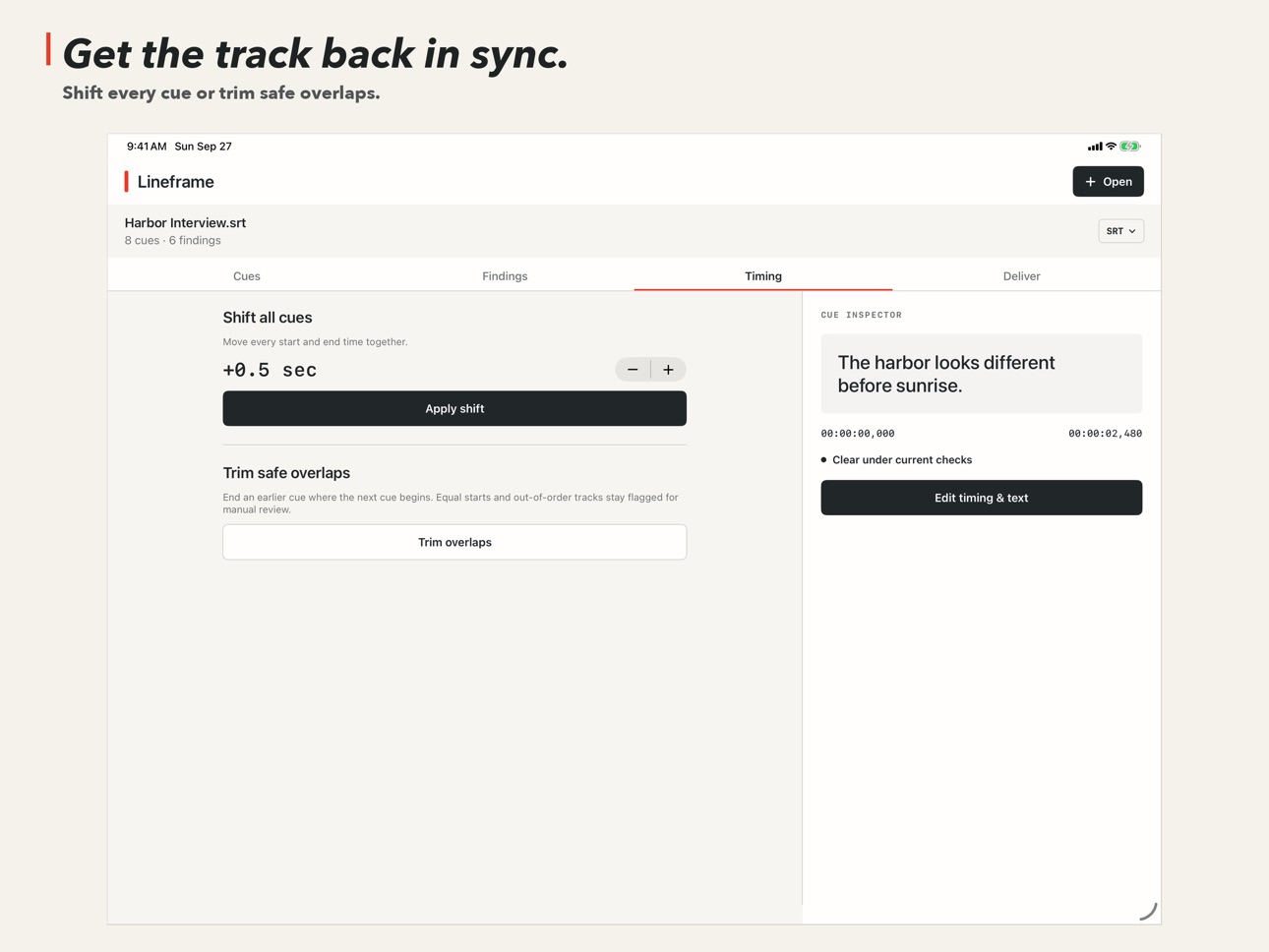Click the battery charging status icon
1269x952 pixels.
pyautogui.click(x=1130, y=147)
